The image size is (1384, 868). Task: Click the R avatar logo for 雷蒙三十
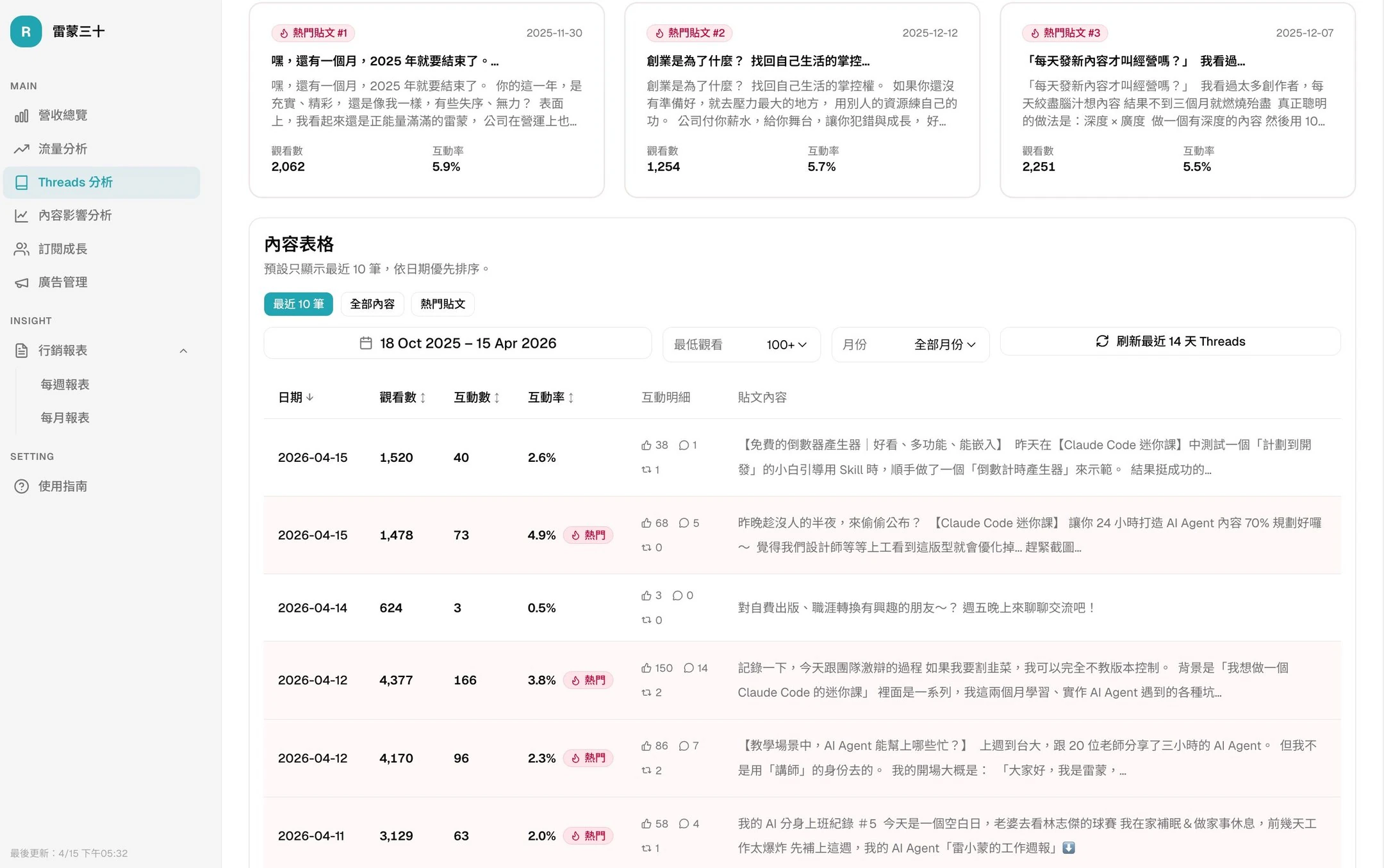(26, 31)
